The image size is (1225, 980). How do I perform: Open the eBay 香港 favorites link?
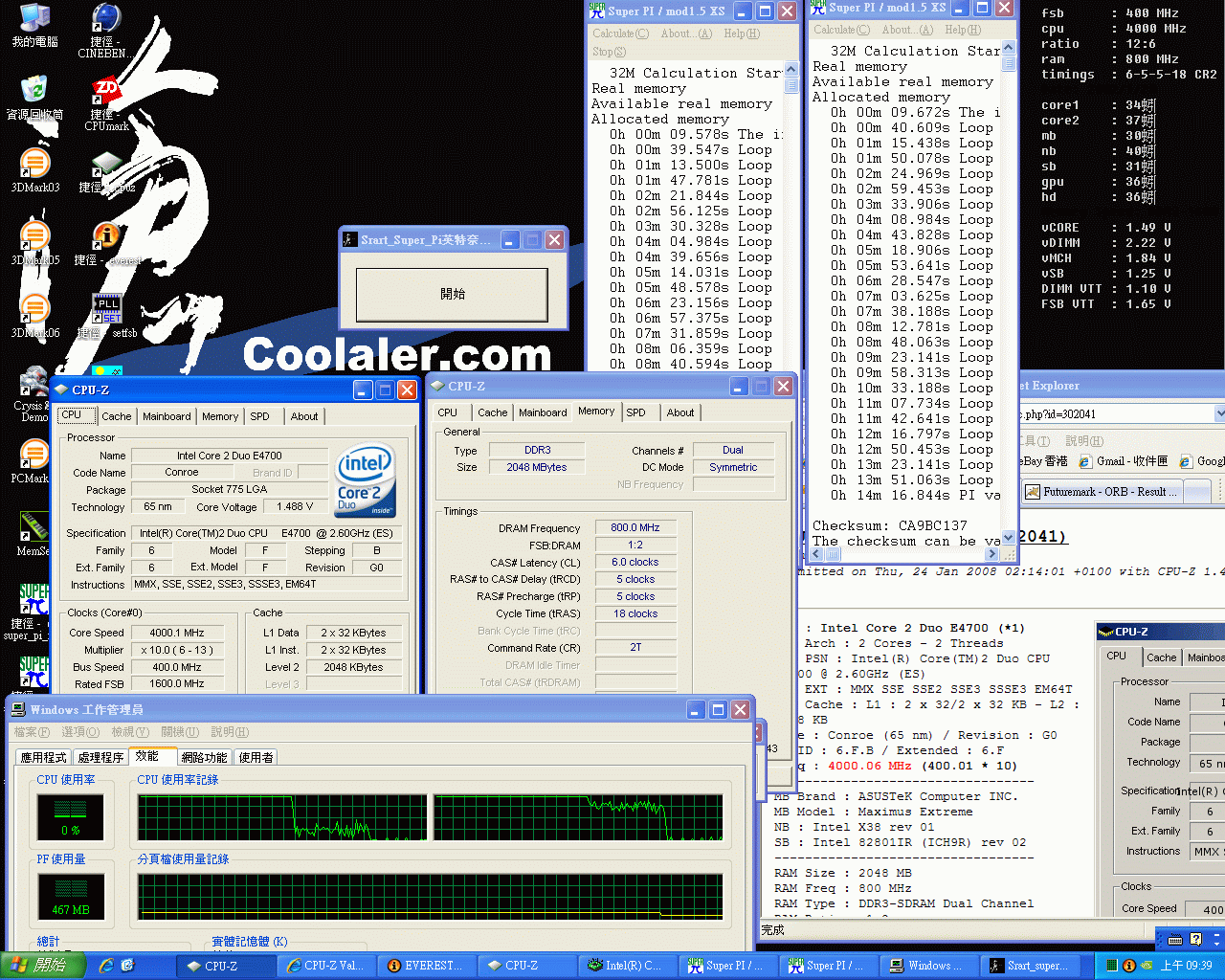tap(1043, 461)
